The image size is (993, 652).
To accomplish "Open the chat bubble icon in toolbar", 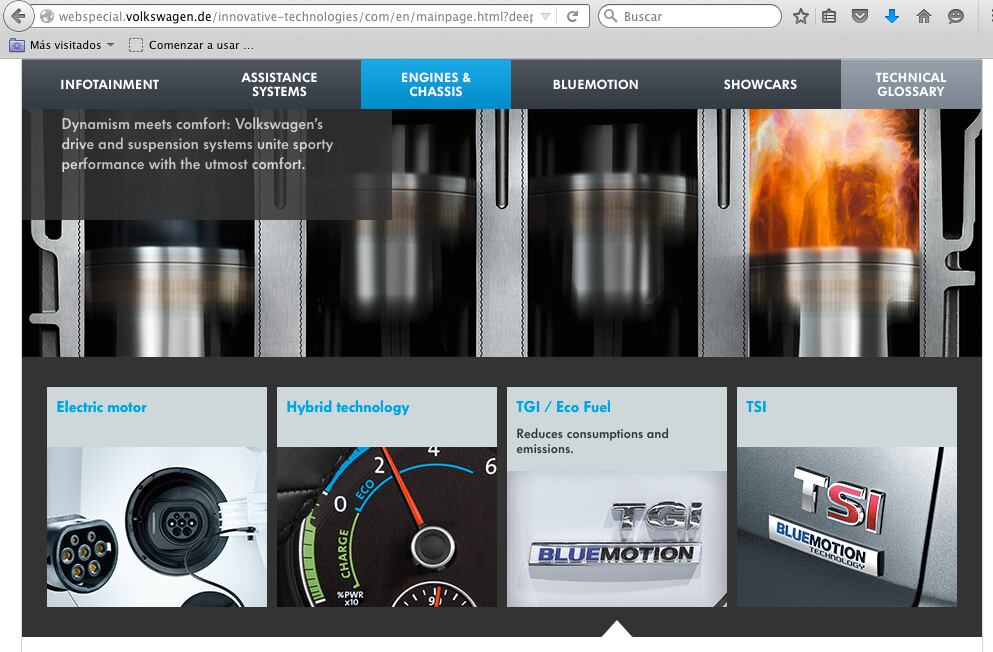I will click(x=956, y=16).
